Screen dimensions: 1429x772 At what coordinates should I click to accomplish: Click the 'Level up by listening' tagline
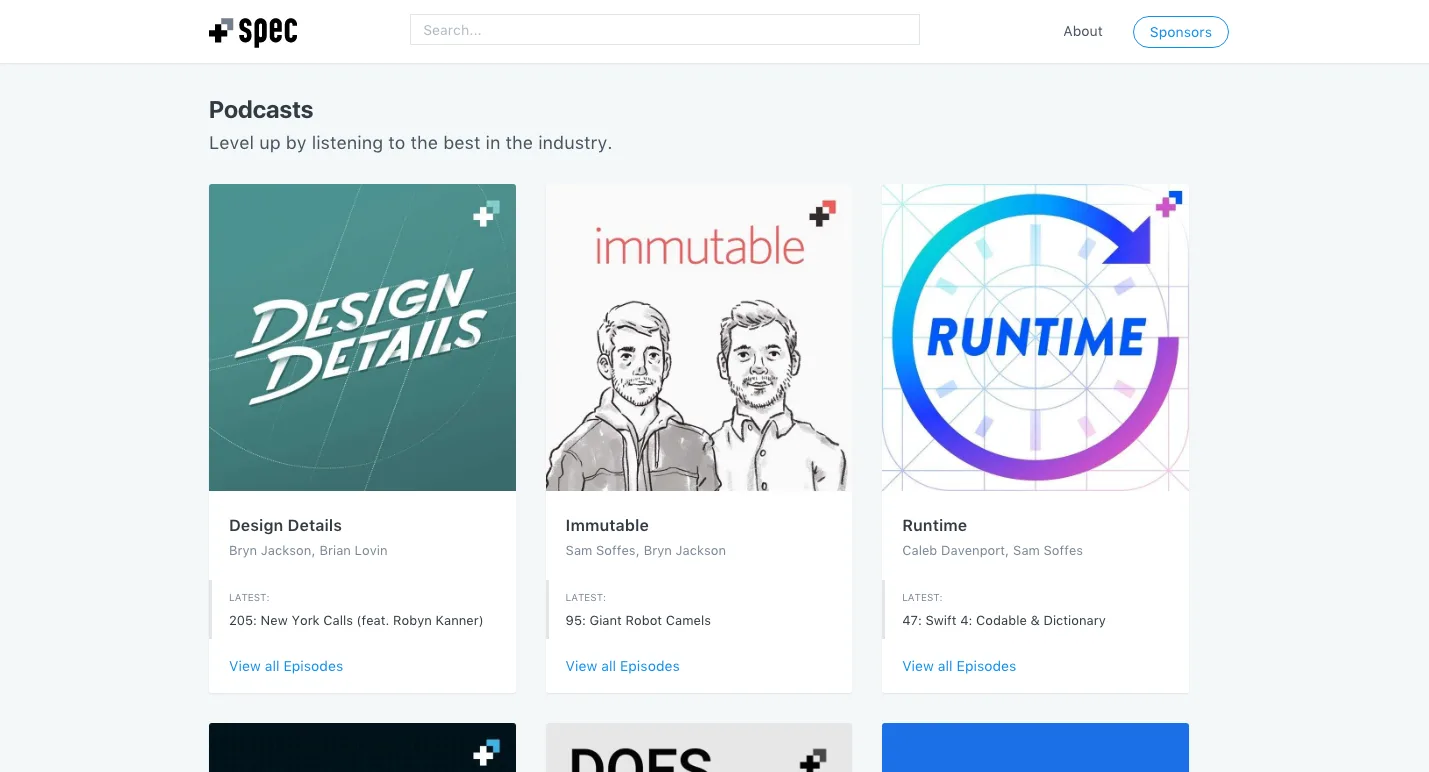pyautogui.click(x=410, y=143)
